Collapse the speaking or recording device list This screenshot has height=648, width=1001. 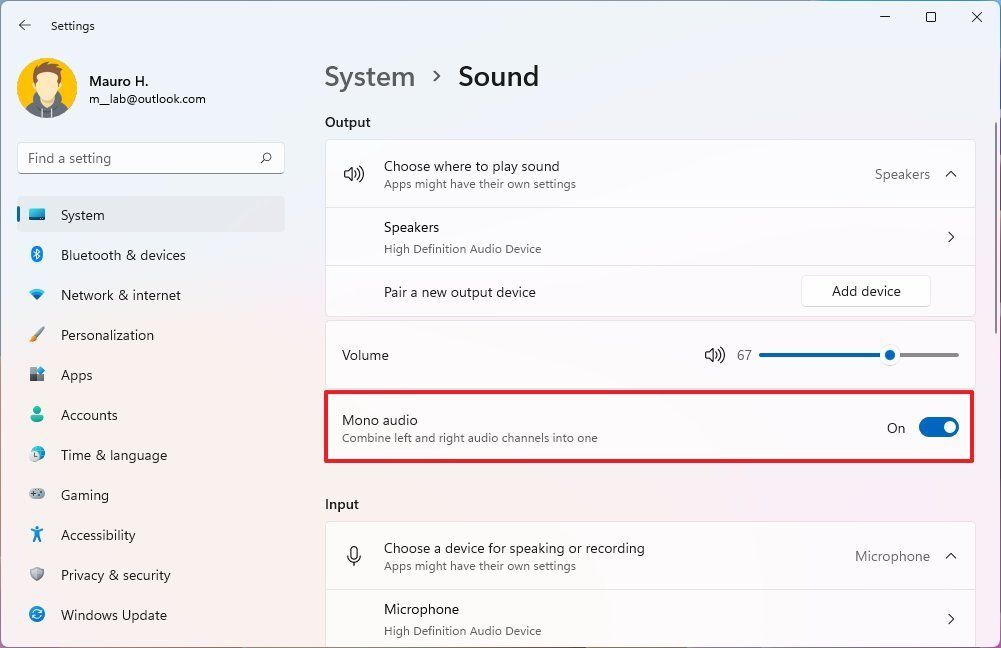(949, 556)
